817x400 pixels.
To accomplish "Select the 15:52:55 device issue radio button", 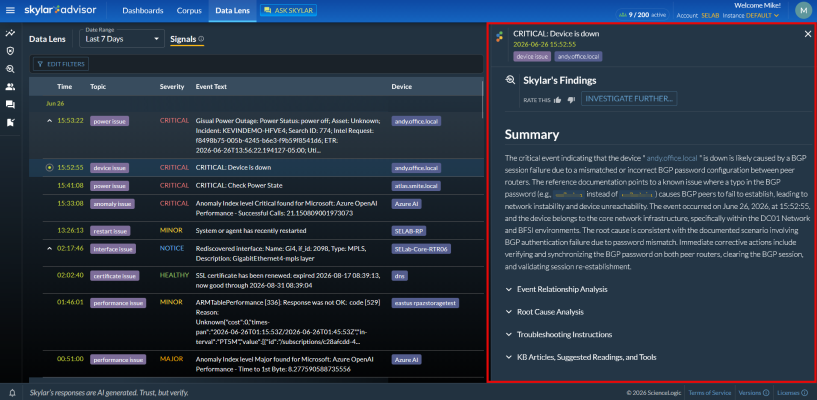I will pos(49,168).
